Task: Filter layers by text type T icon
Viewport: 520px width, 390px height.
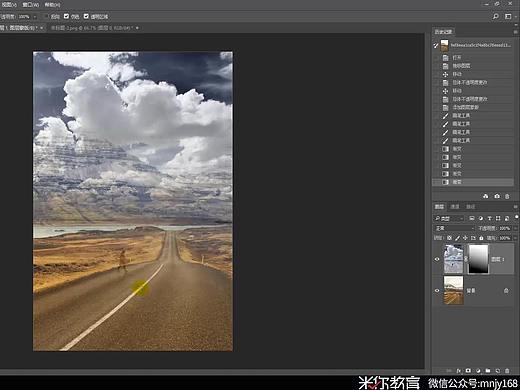Action: pos(489,219)
